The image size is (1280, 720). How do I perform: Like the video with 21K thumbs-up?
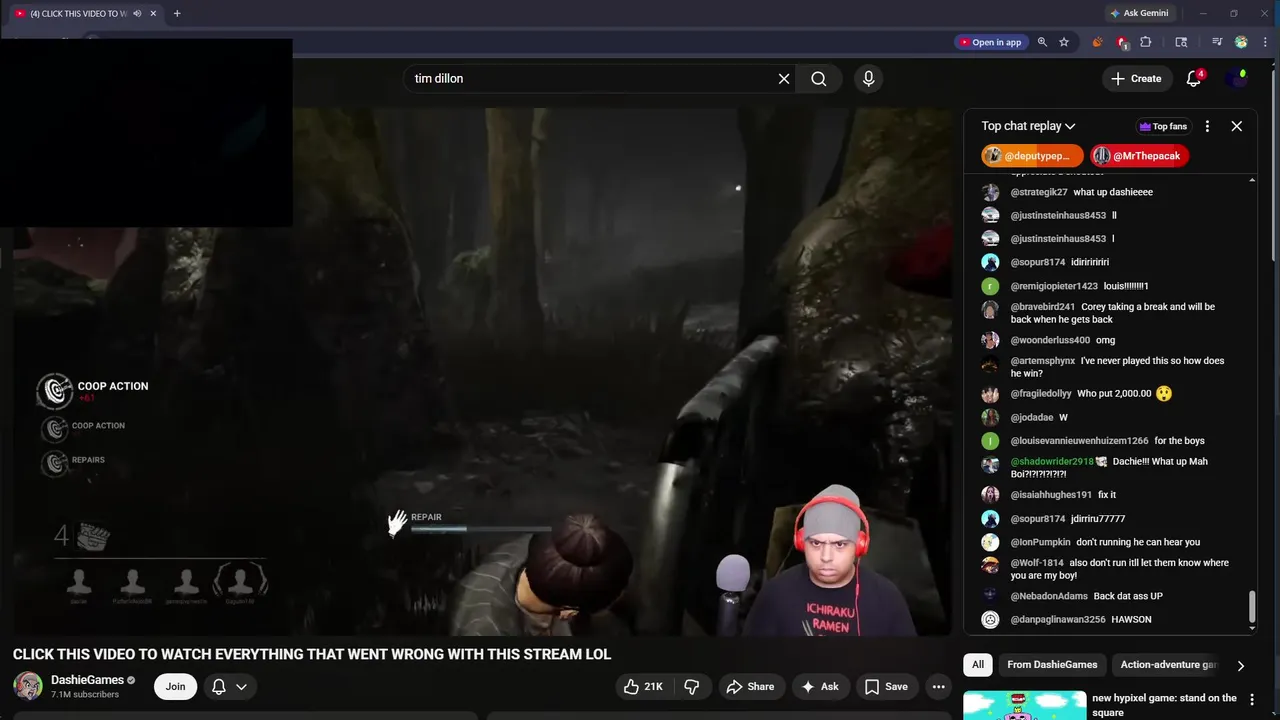coord(642,686)
